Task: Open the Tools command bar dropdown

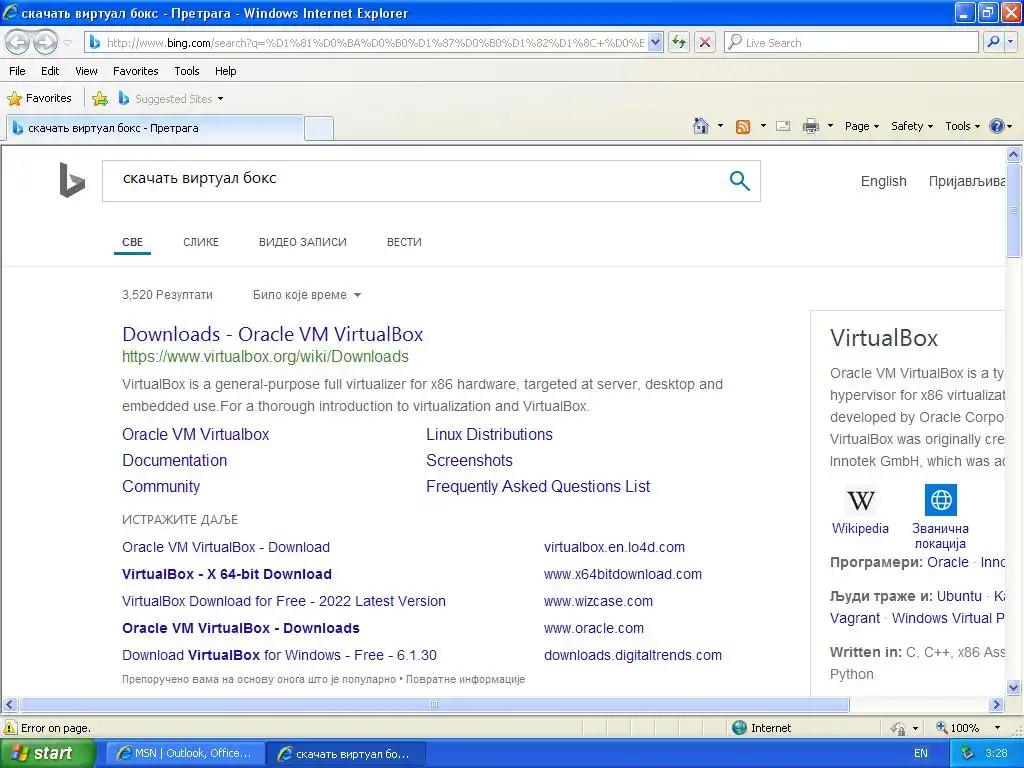Action: [963, 126]
